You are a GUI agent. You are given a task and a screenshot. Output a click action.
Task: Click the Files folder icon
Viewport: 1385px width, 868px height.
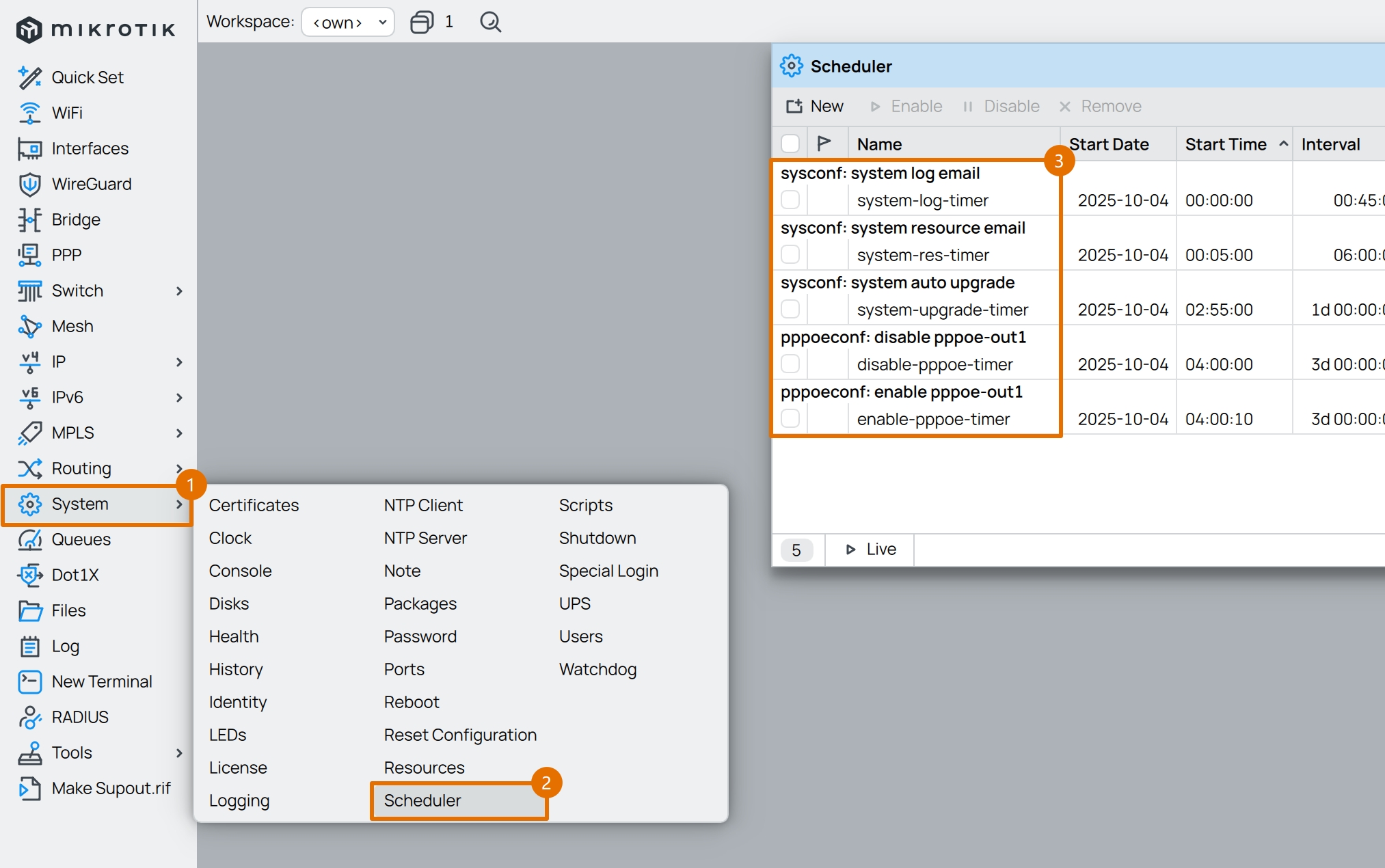[30, 610]
